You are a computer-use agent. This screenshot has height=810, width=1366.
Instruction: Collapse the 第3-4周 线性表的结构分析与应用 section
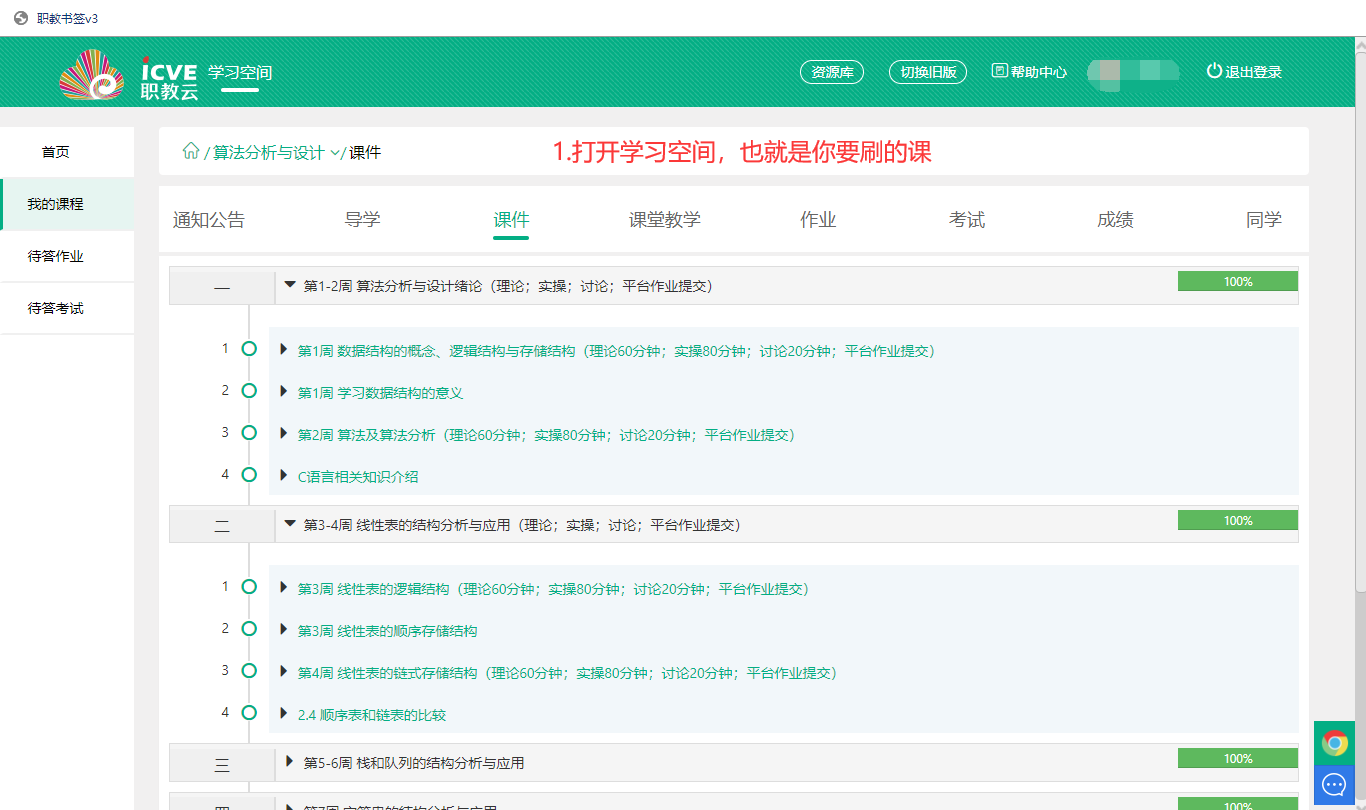point(290,523)
